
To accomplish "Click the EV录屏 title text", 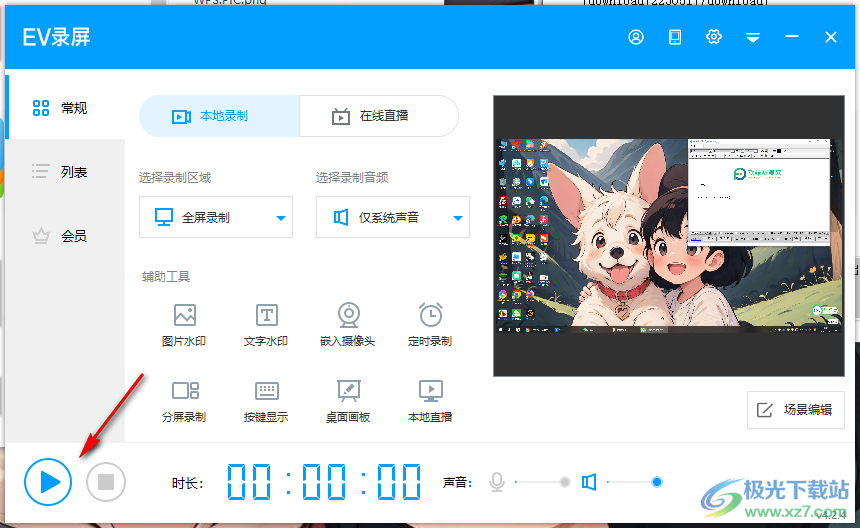I will coord(56,37).
